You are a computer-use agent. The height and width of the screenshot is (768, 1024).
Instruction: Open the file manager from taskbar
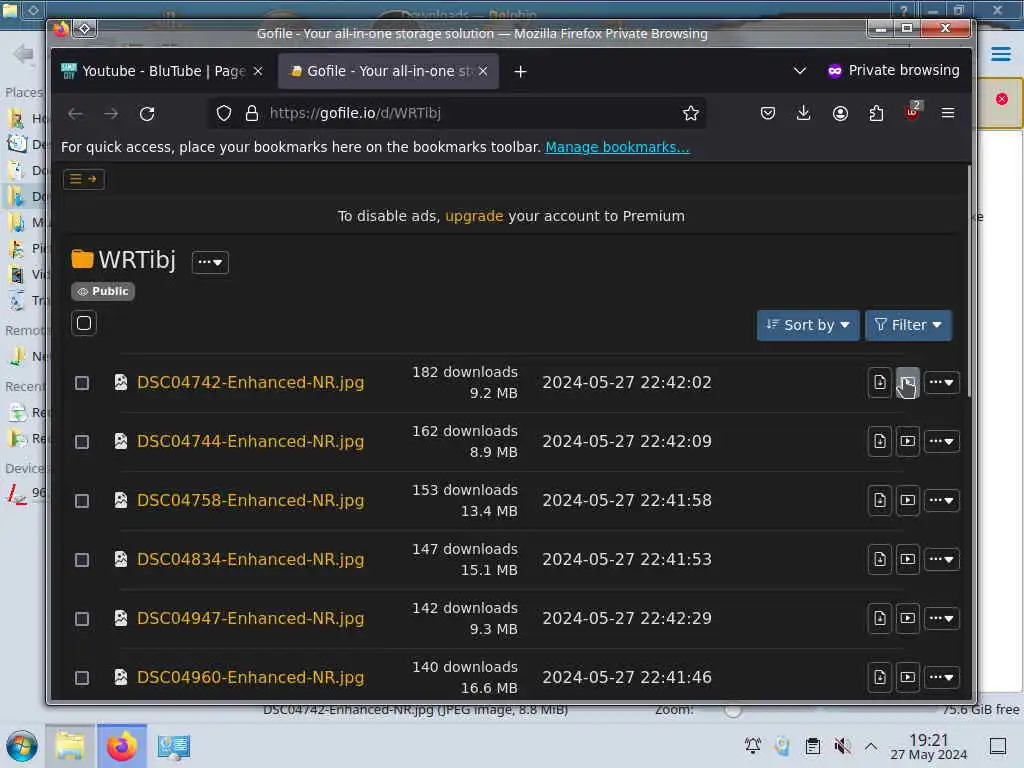70,746
